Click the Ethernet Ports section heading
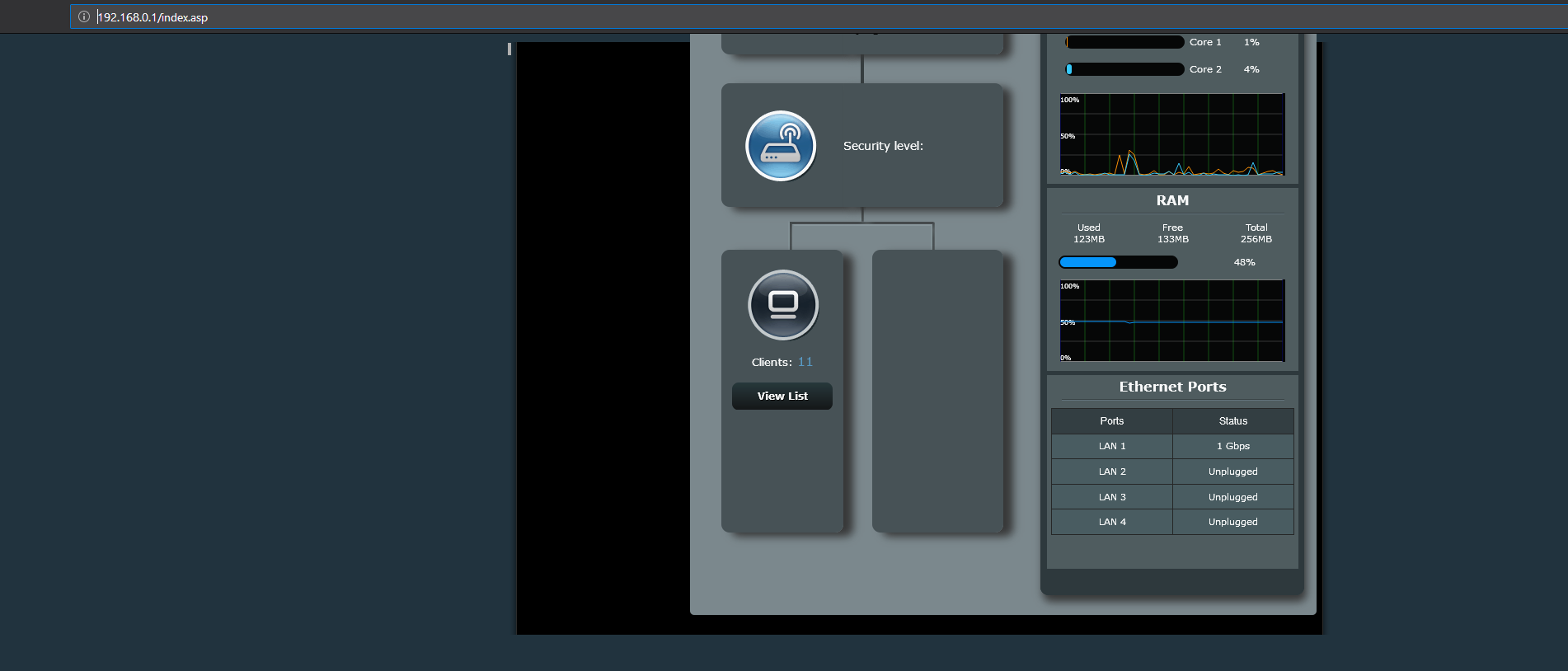The width and height of the screenshot is (1568, 671). (x=1171, y=387)
